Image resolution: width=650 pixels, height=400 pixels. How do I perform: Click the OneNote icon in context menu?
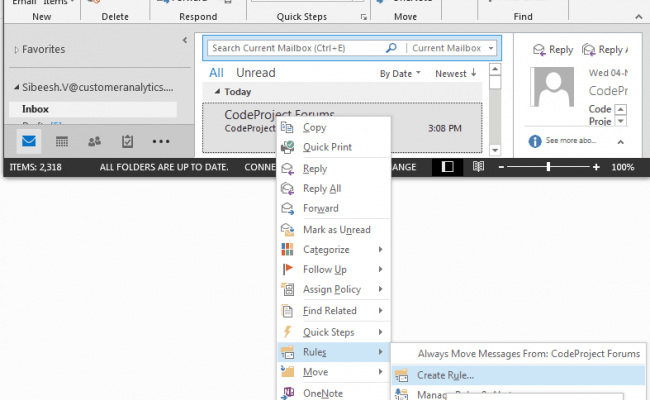click(287, 393)
